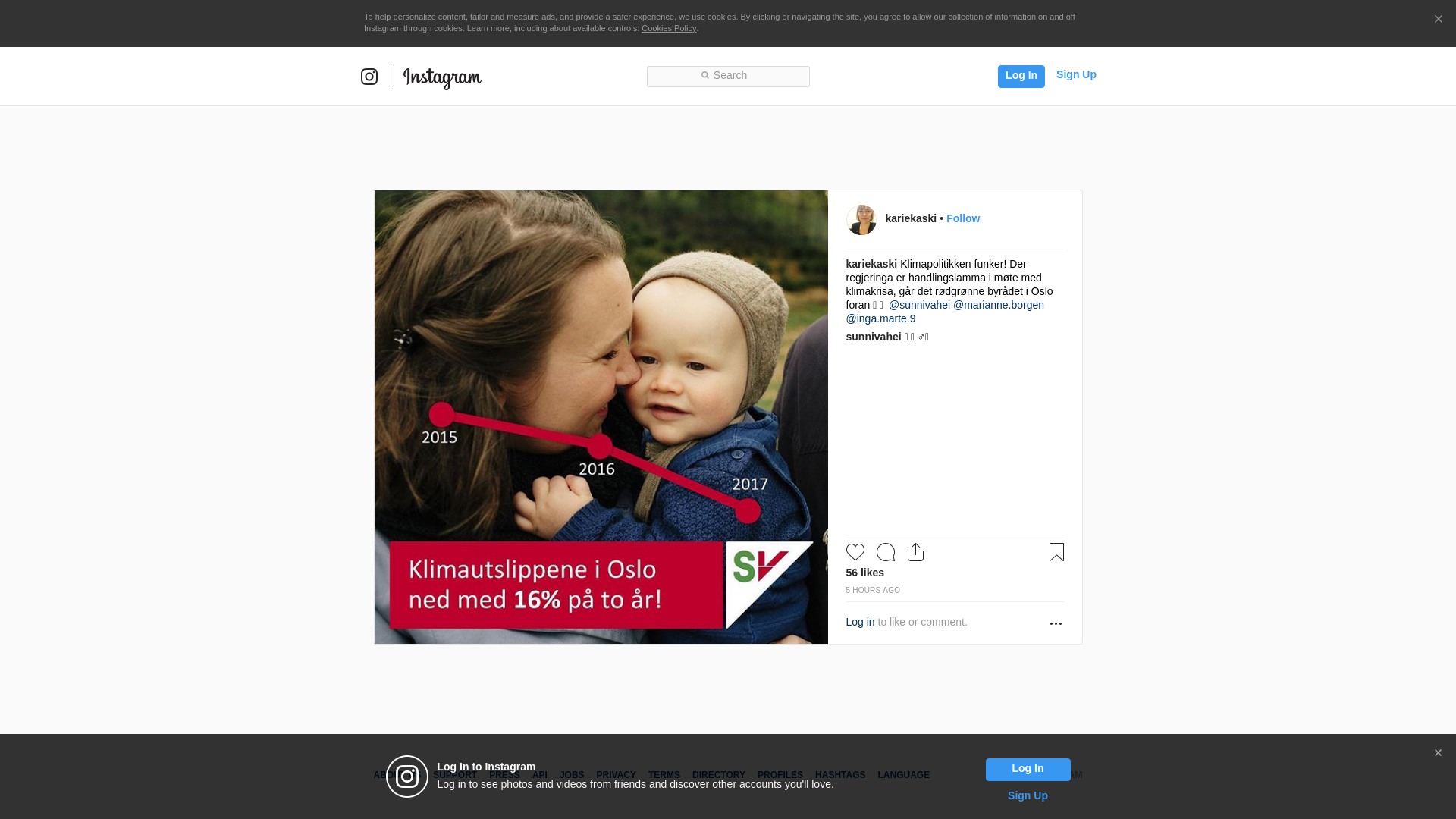
Task: Open the @inga.marte.9 mention
Action: point(880,318)
